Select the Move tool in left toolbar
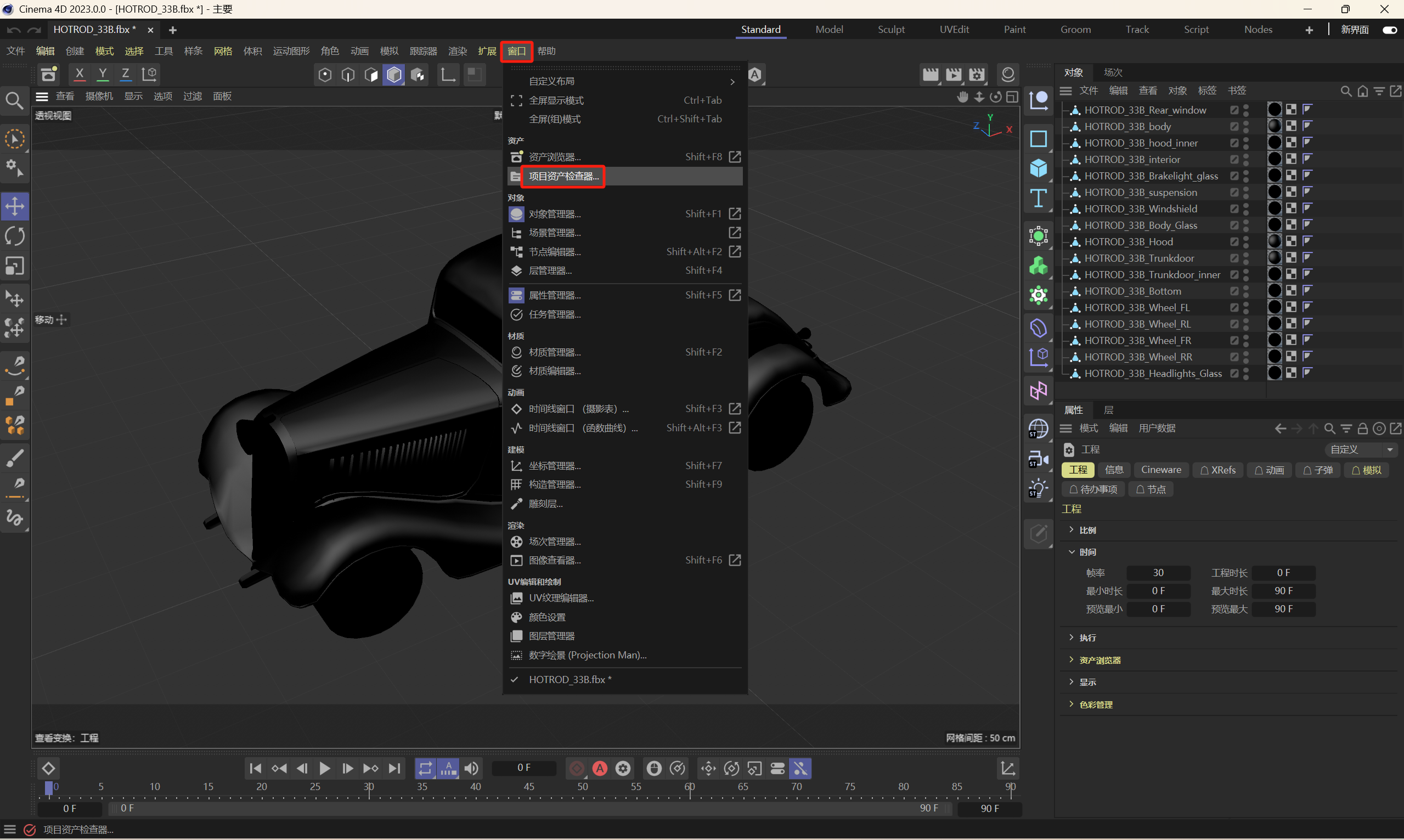Image resolution: width=1404 pixels, height=840 pixels. point(15,206)
